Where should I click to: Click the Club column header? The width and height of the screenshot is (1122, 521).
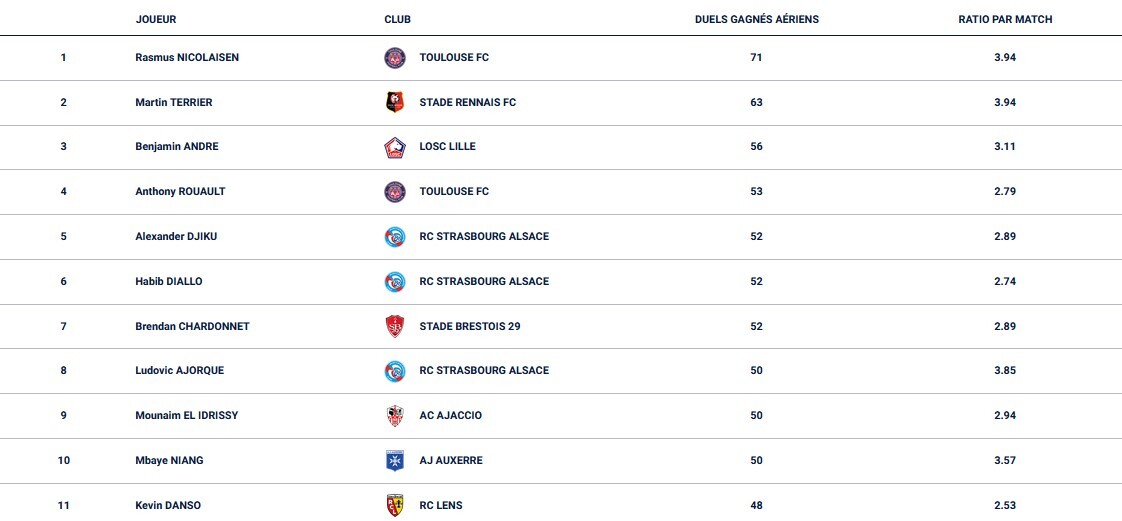click(x=397, y=19)
